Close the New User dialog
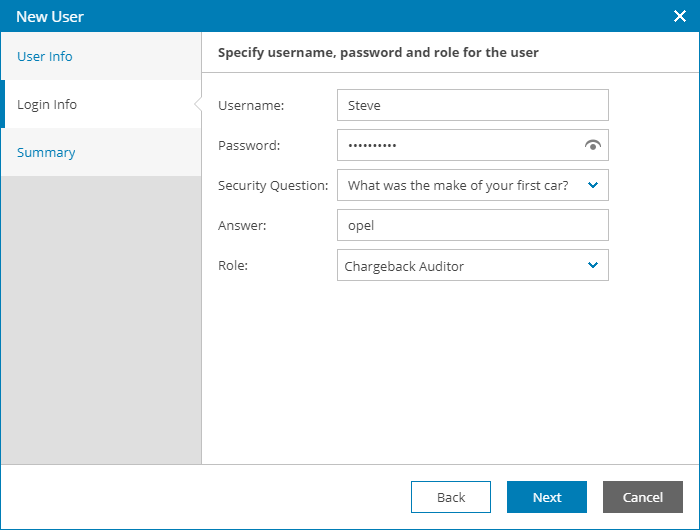 pos(680,16)
